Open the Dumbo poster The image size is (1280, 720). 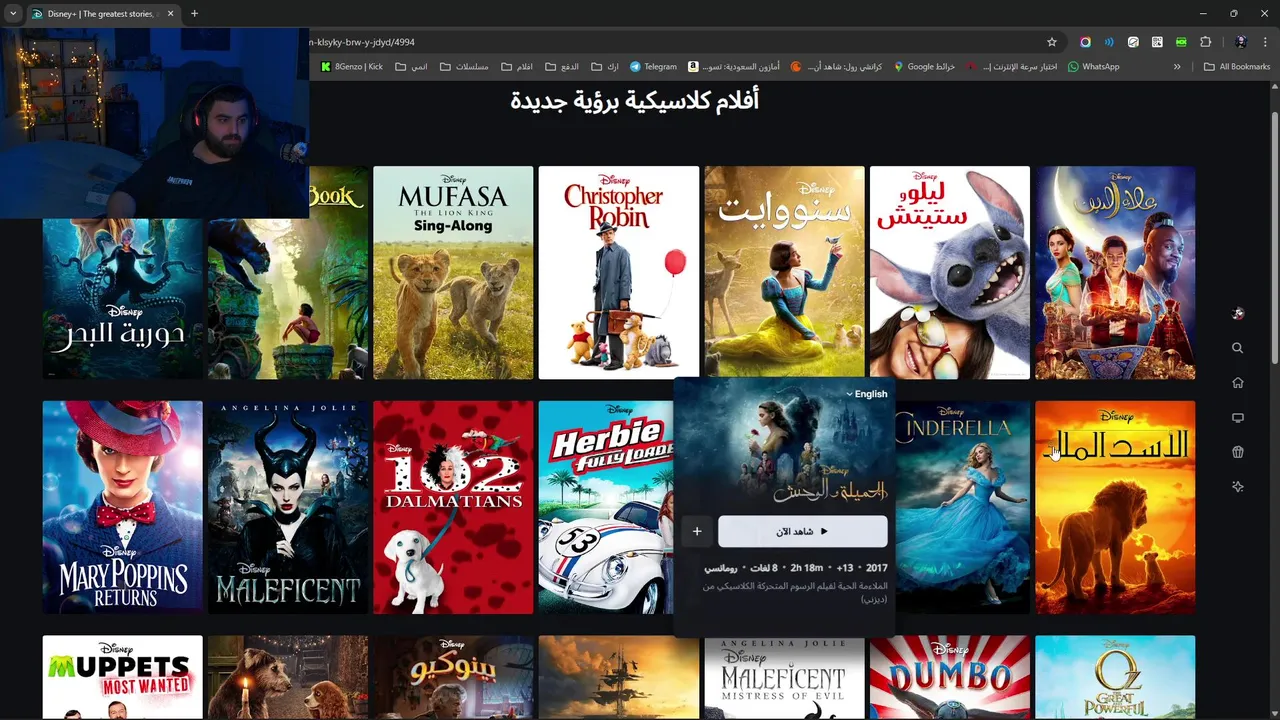coord(949,677)
